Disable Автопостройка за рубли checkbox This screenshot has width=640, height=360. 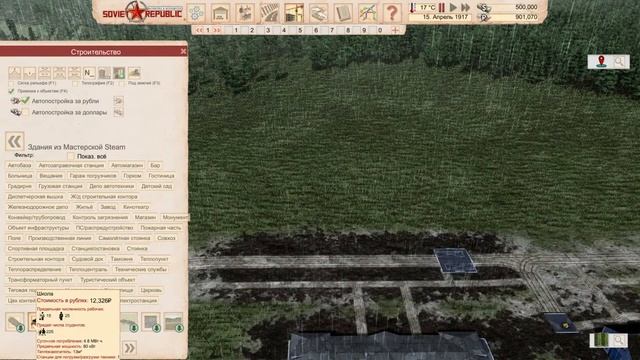coord(25,101)
